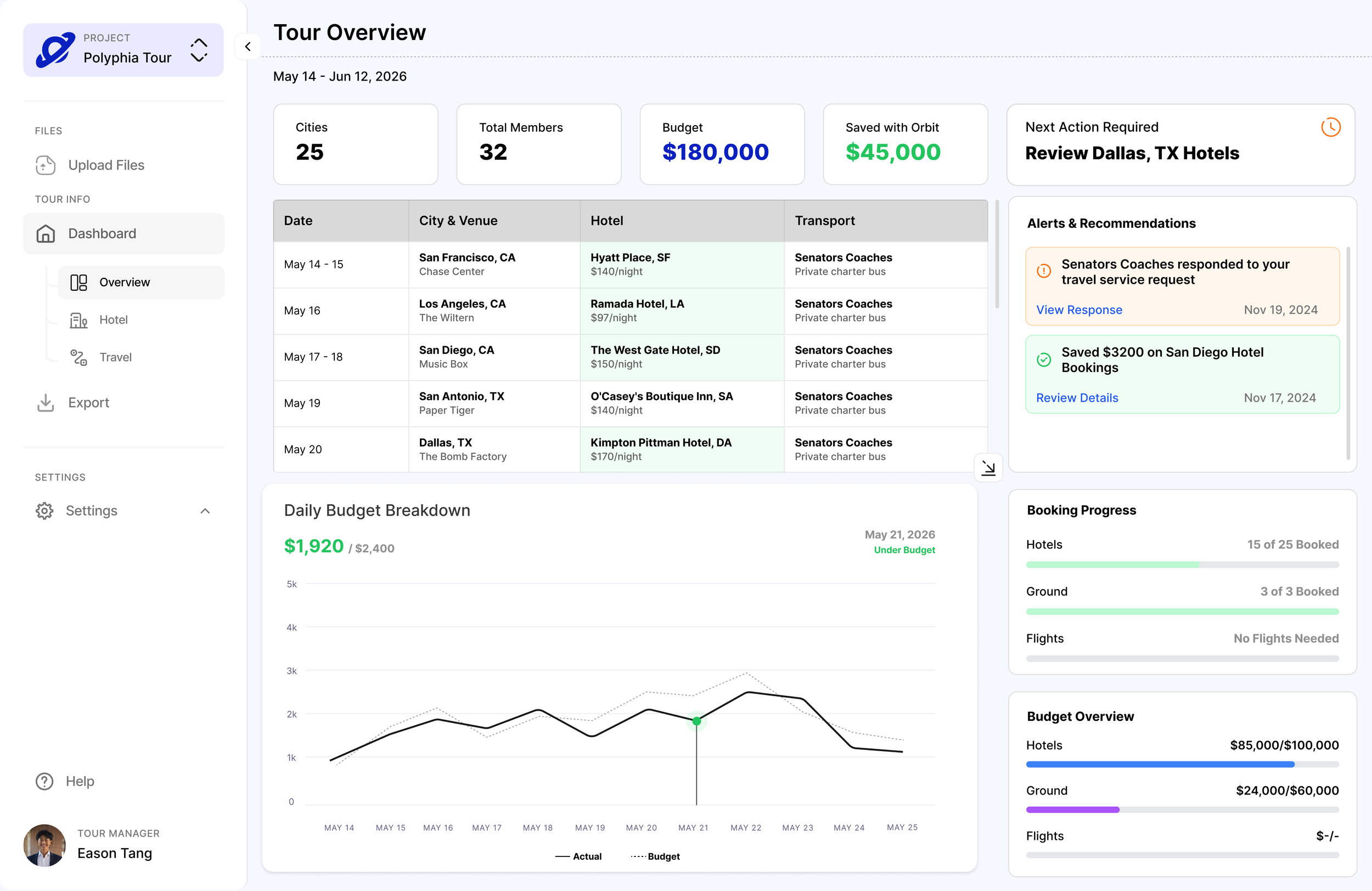The width and height of the screenshot is (1372, 891).
Task: Click the orange clock icon in Next Action card
Action: (x=1330, y=127)
